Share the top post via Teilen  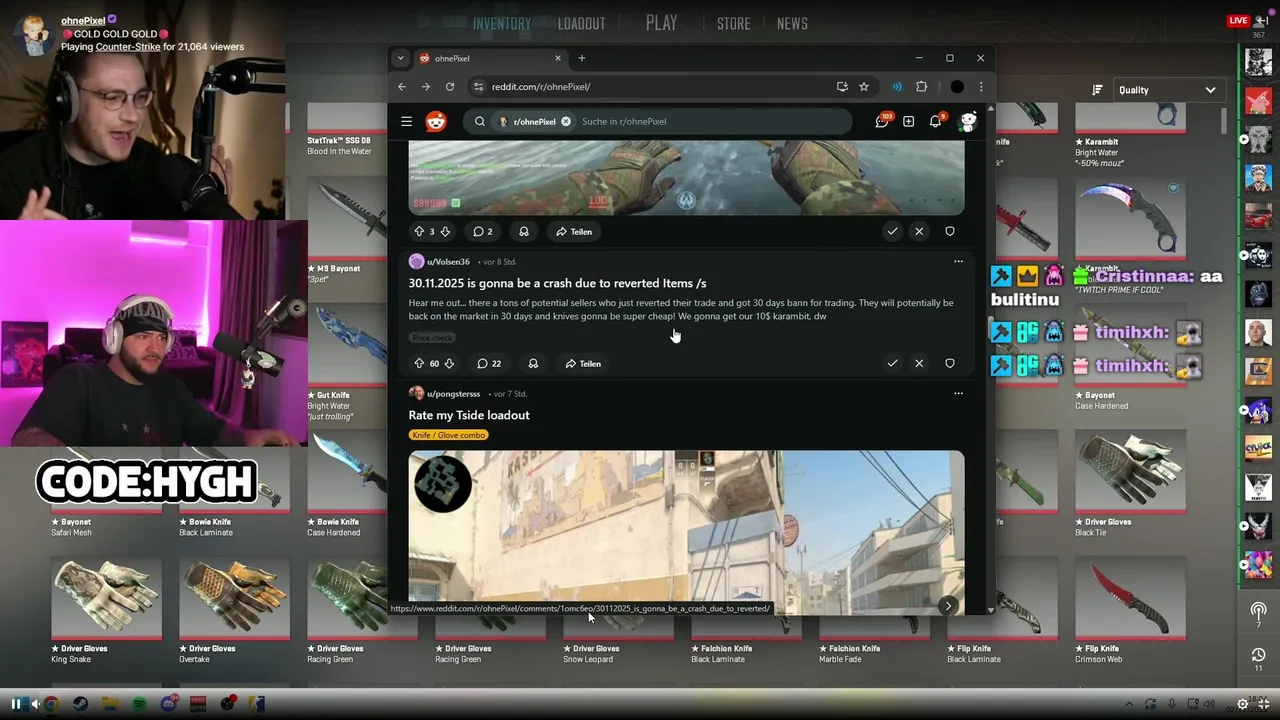574,231
